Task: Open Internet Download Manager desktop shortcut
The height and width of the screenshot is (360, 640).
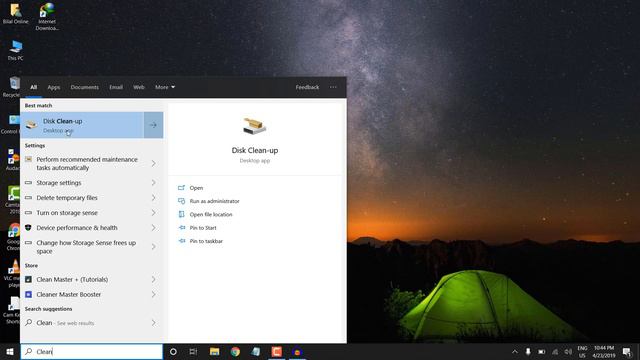Action: [47, 17]
